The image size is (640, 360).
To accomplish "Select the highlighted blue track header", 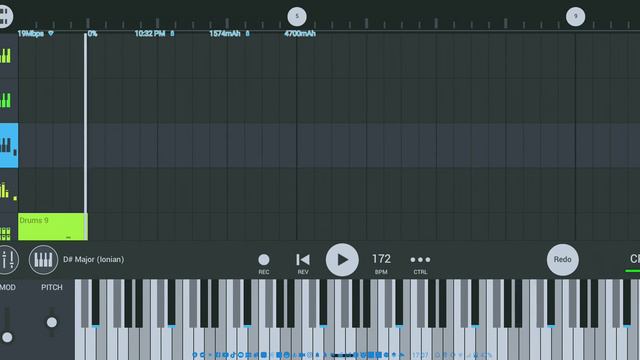I will point(9,145).
